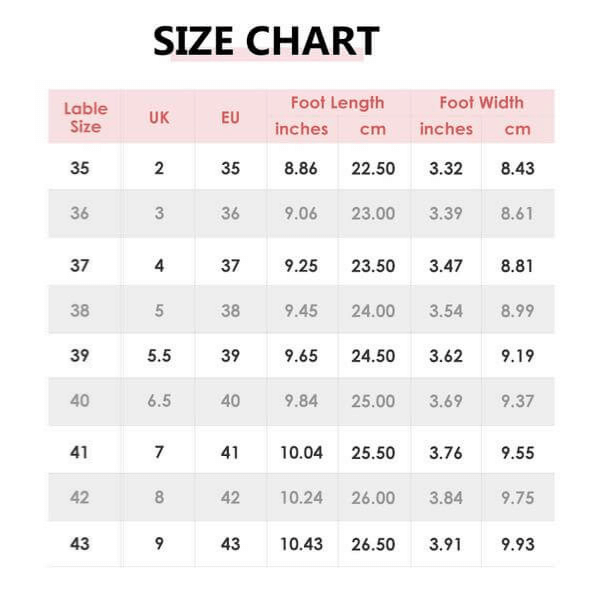Click the EU column header
This screenshot has width=600, height=600.
click(x=231, y=117)
